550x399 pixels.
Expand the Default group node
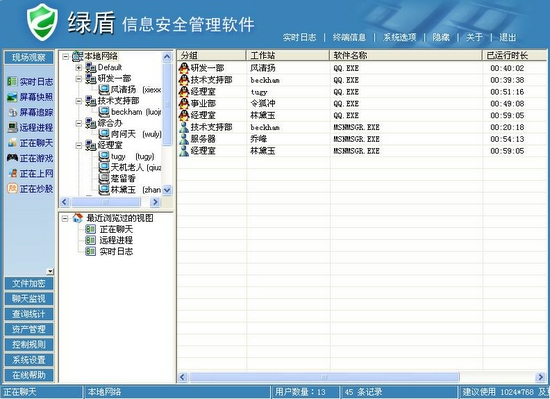coord(79,67)
